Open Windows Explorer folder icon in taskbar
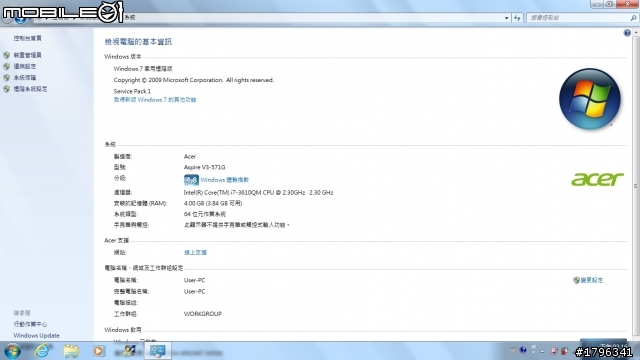640x360 pixels. coord(70,351)
